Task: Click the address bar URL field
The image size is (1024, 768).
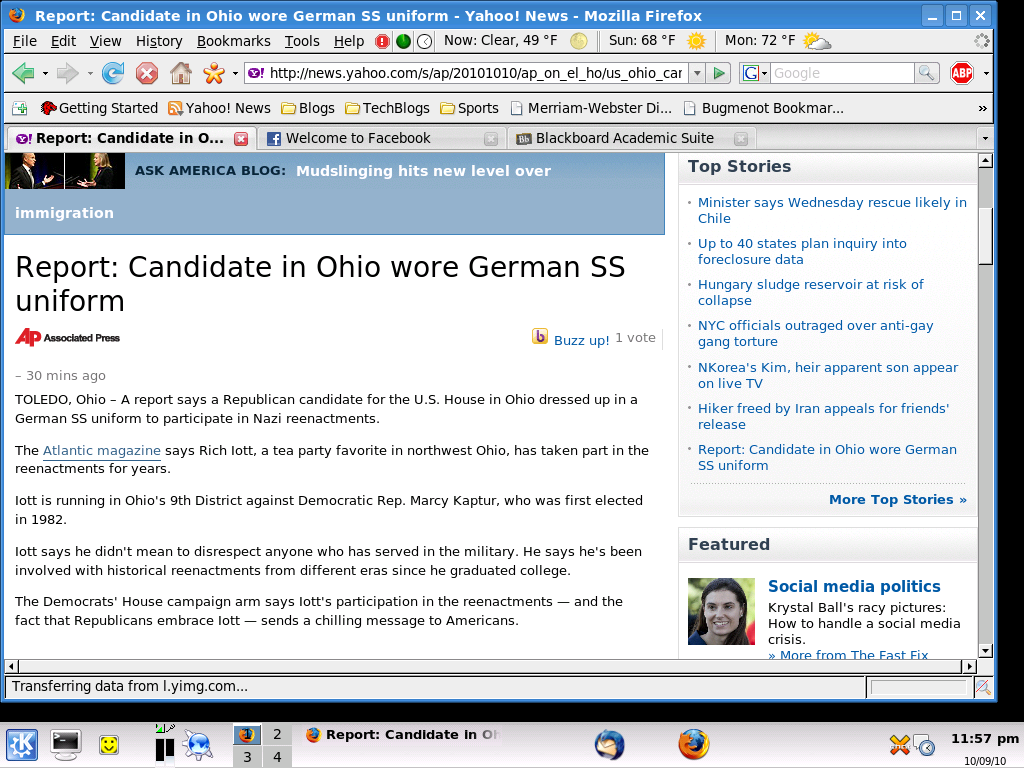Action: (475, 73)
